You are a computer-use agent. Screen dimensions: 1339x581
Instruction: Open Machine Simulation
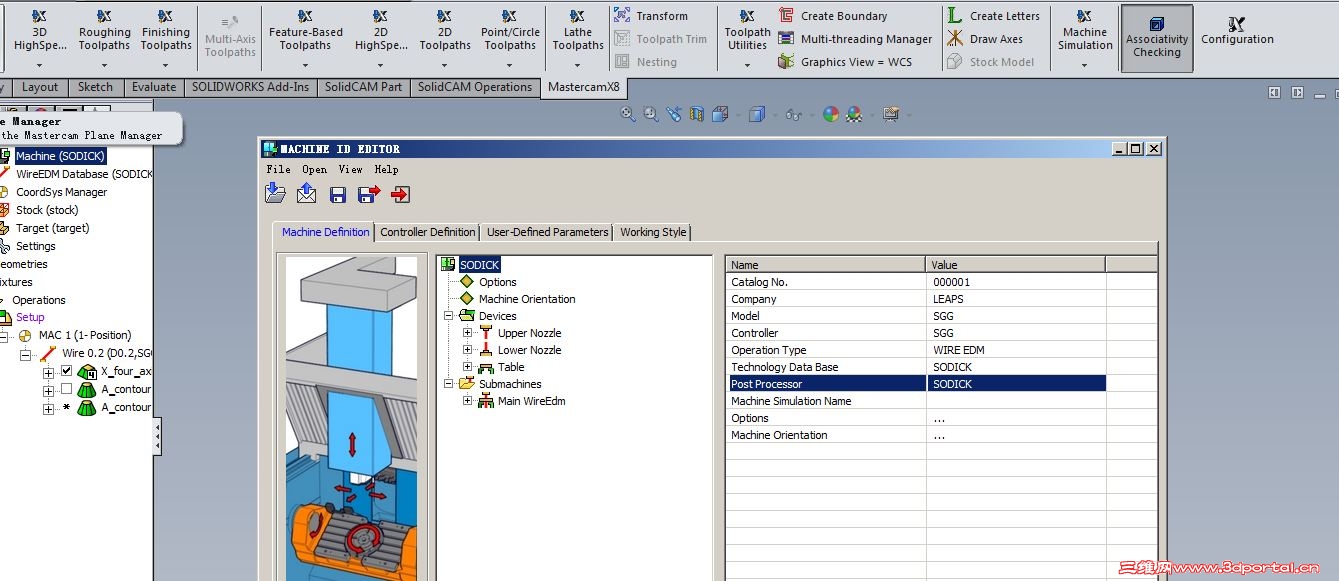point(1085,38)
